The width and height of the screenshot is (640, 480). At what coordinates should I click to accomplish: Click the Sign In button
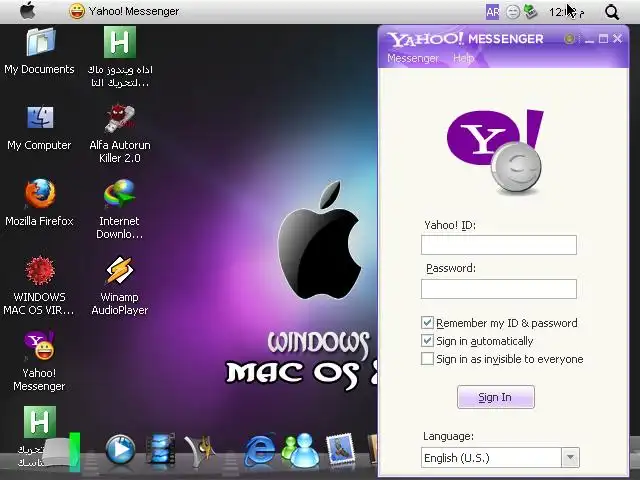[496, 397]
